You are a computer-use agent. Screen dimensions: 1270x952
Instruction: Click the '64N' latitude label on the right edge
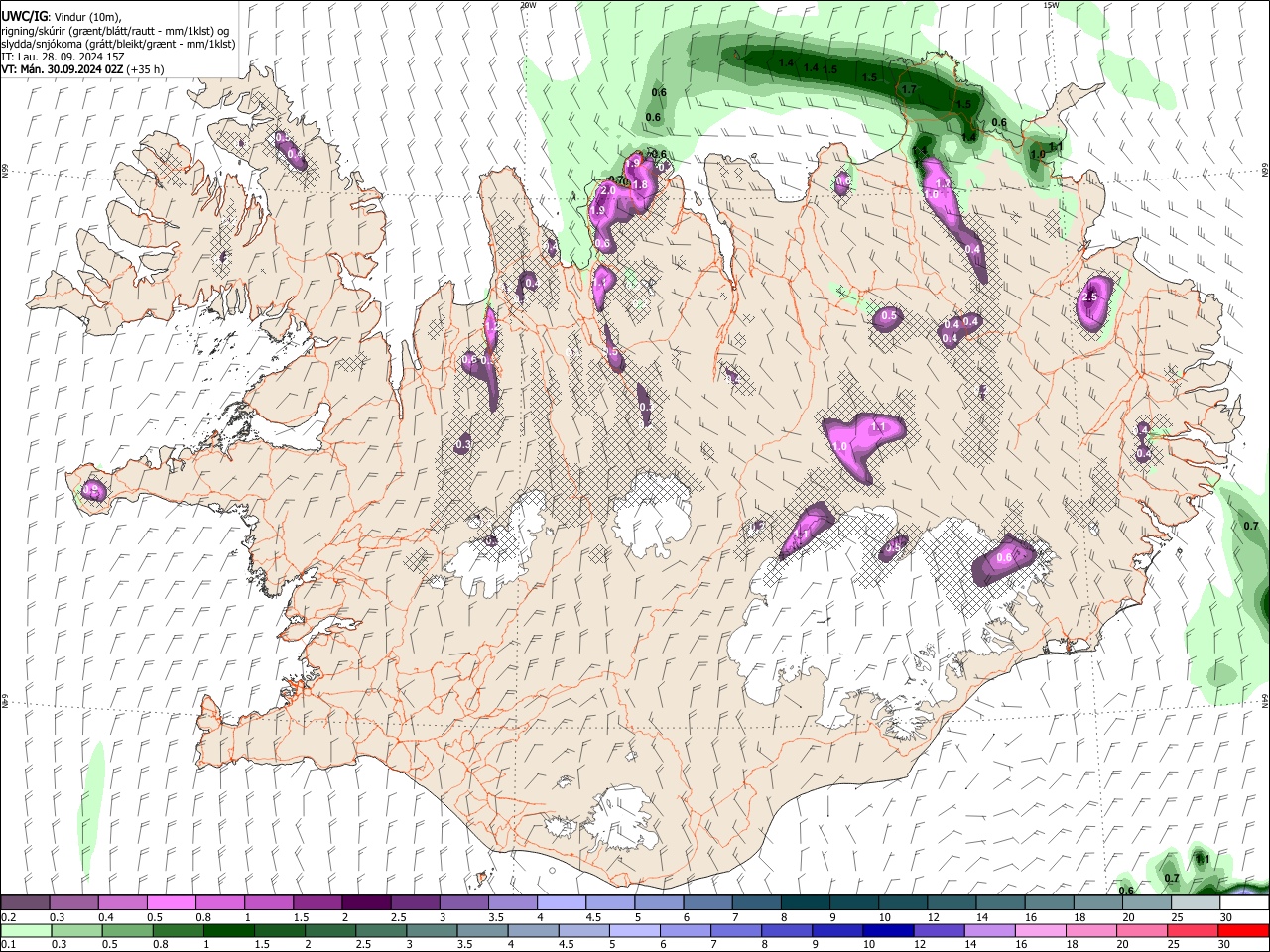pyautogui.click(x=1265, y=701)
